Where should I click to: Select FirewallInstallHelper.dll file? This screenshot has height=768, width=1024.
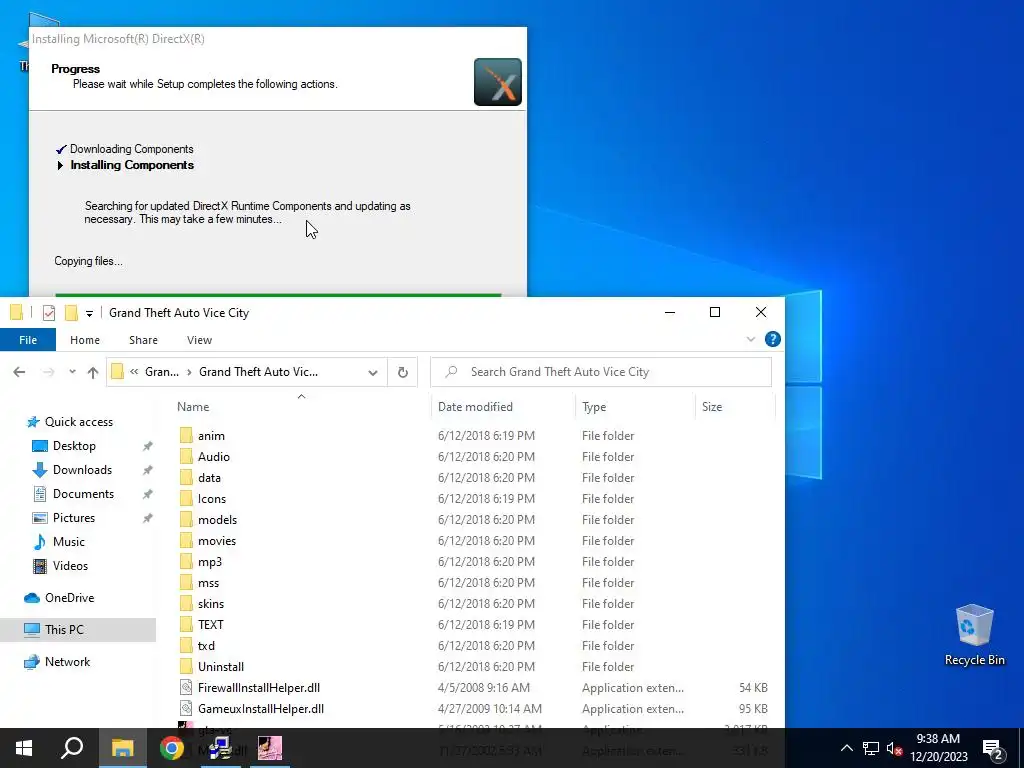[259, 688]
